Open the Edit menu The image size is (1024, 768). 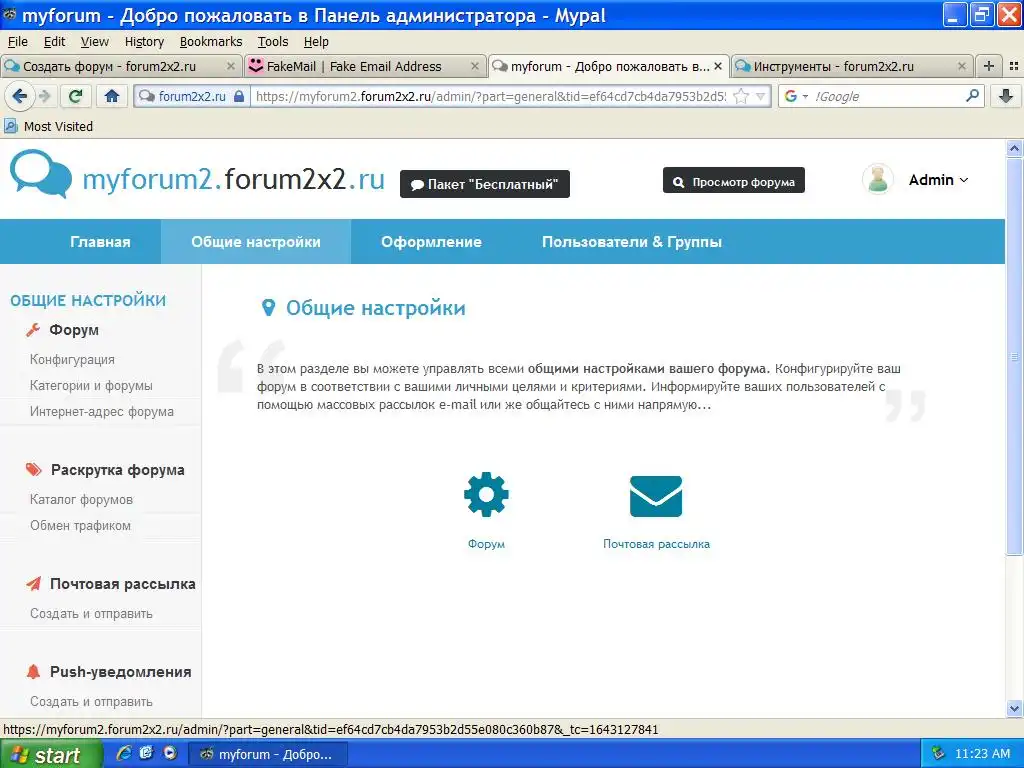54,42
